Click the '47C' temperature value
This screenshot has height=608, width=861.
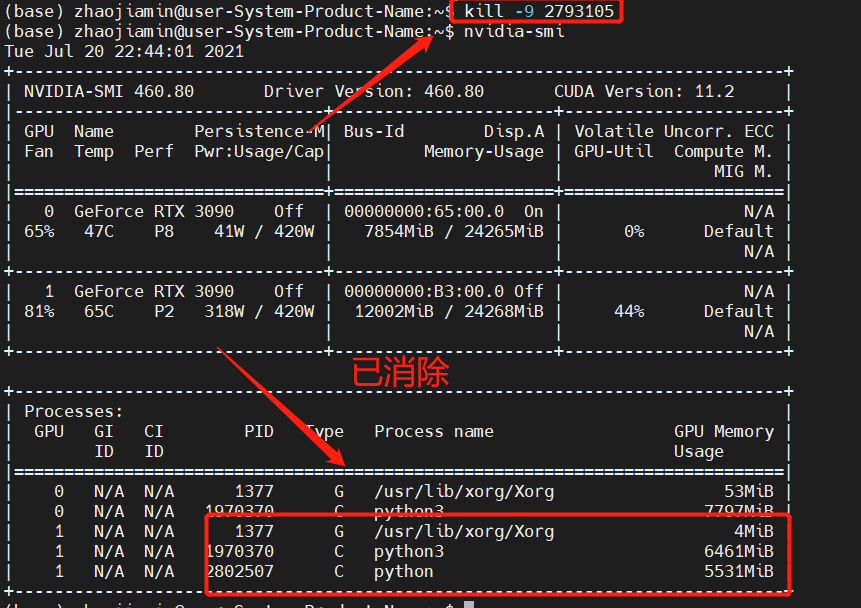pyautogui.click(x=99, y=231)
